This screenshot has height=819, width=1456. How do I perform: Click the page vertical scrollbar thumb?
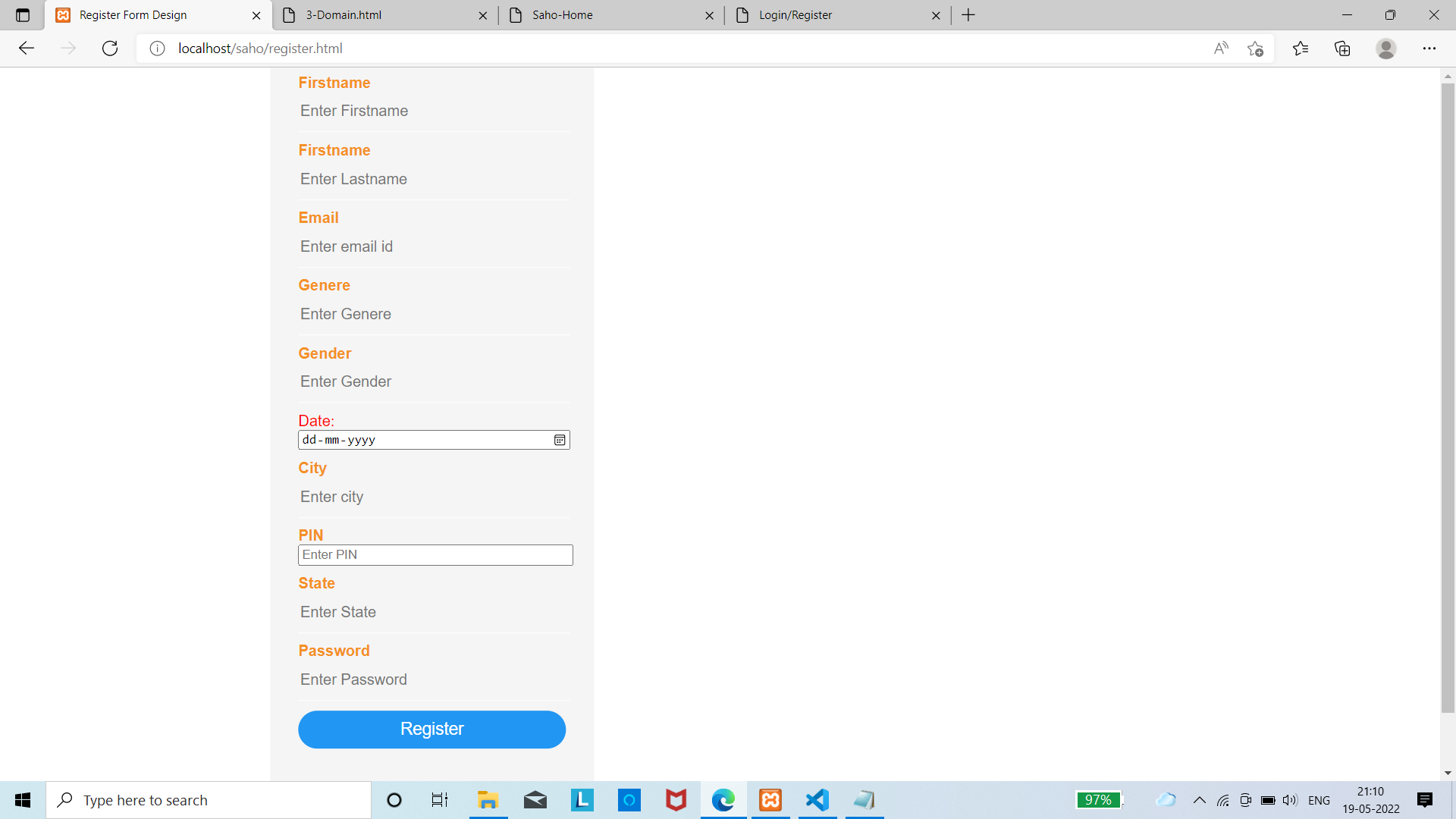click(1448, 398)
